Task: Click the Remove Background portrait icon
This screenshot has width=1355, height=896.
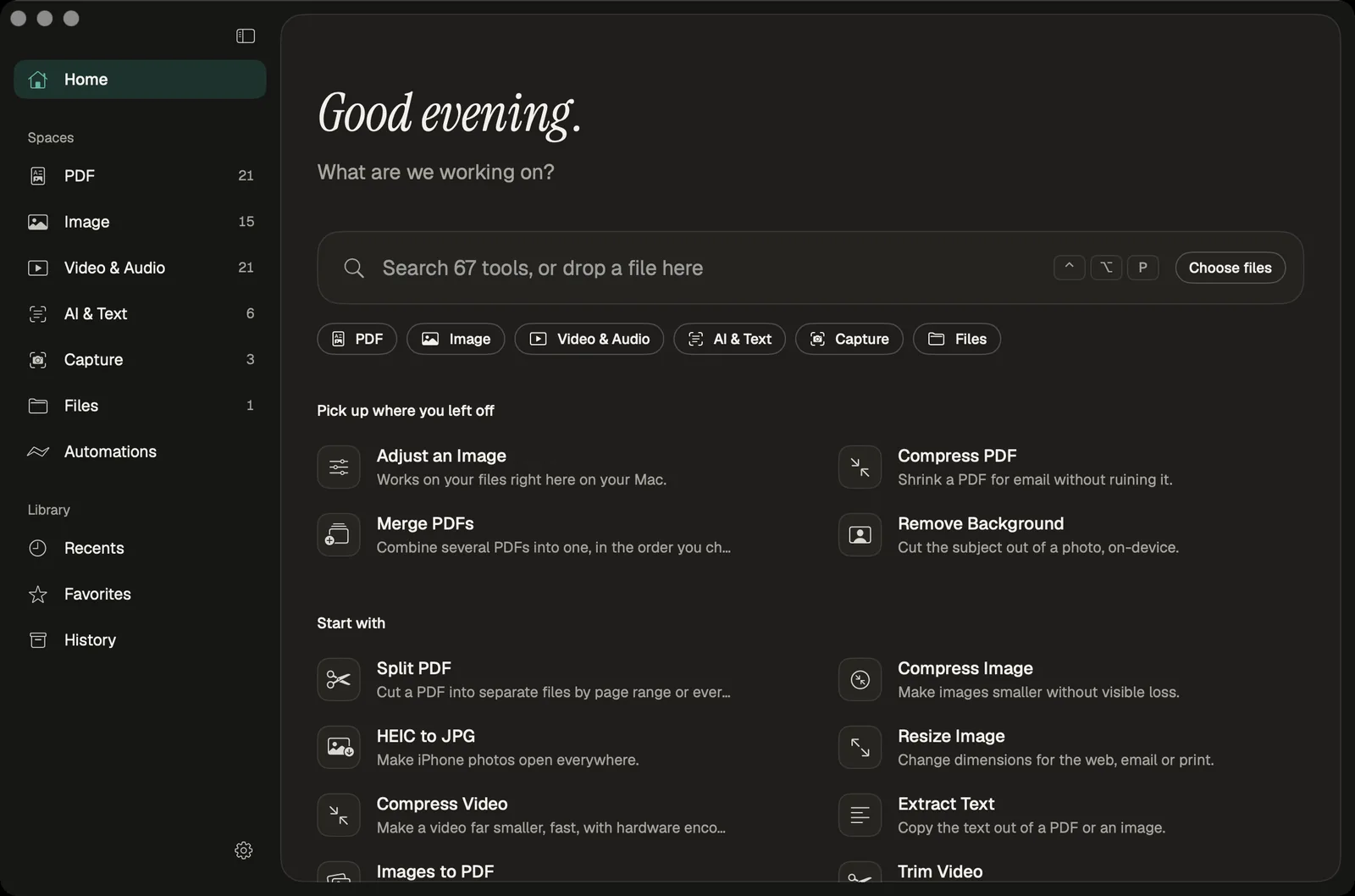Action: [x=860, y=534]
